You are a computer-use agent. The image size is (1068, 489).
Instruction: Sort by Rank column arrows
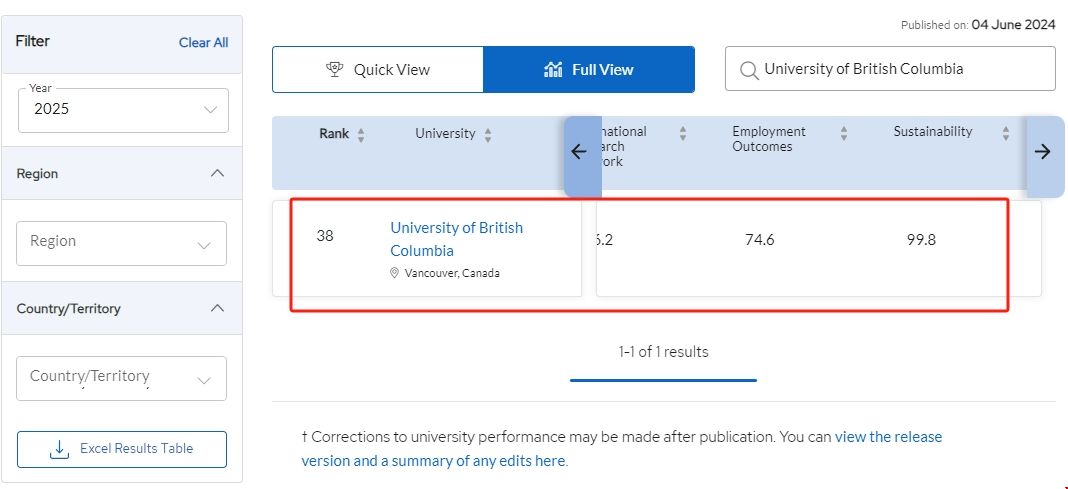click(x=361, y=135)
